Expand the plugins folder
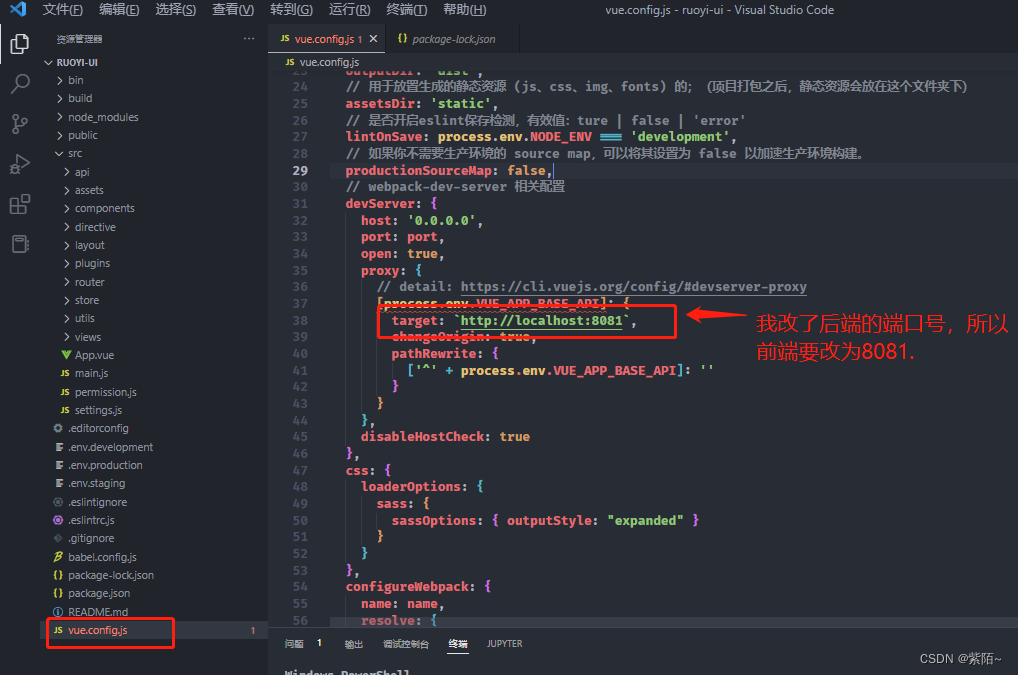The height and width of the screenshot is (675, 1018). [66, 264]
